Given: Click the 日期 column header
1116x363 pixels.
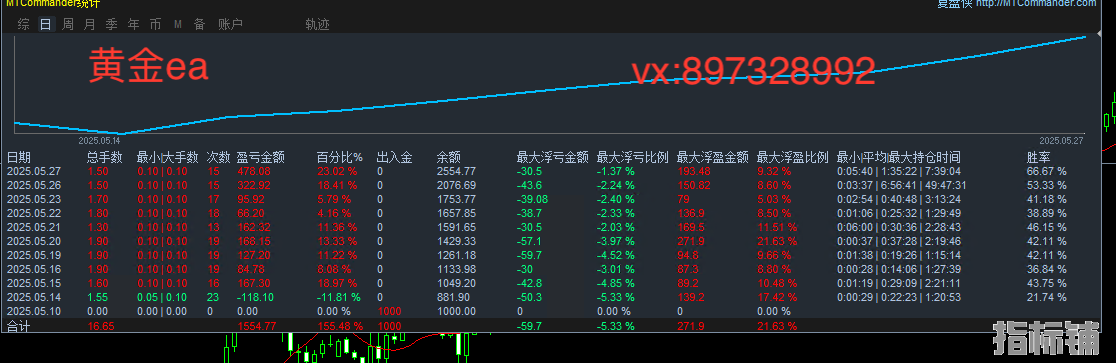Looking at the screenshot, I should [19, 157].
